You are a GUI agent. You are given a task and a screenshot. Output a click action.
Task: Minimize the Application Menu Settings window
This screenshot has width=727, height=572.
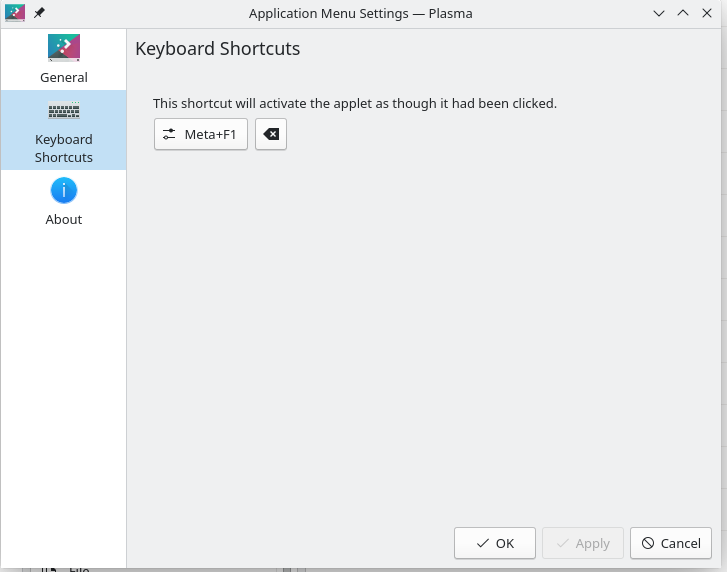tap(659, 13)
